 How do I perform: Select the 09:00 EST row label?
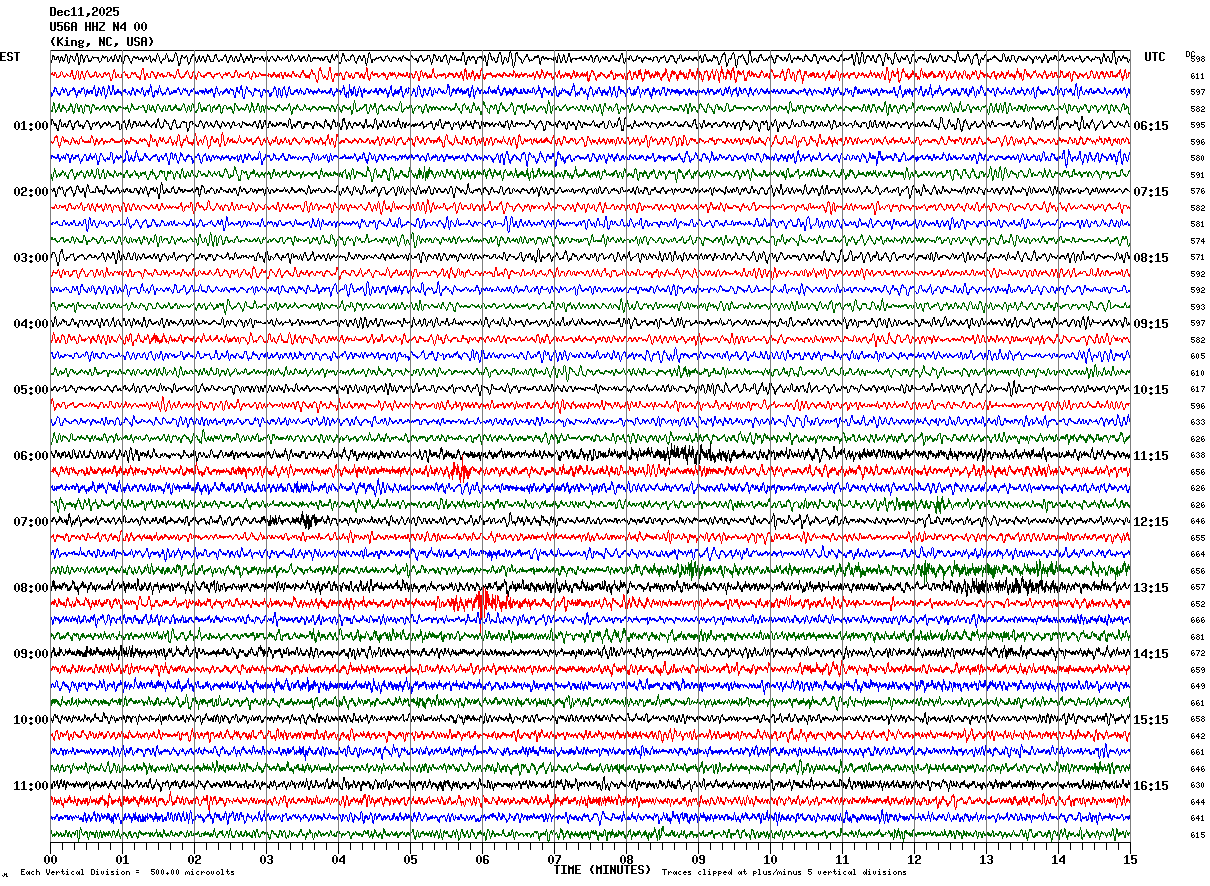coord(30,654)
